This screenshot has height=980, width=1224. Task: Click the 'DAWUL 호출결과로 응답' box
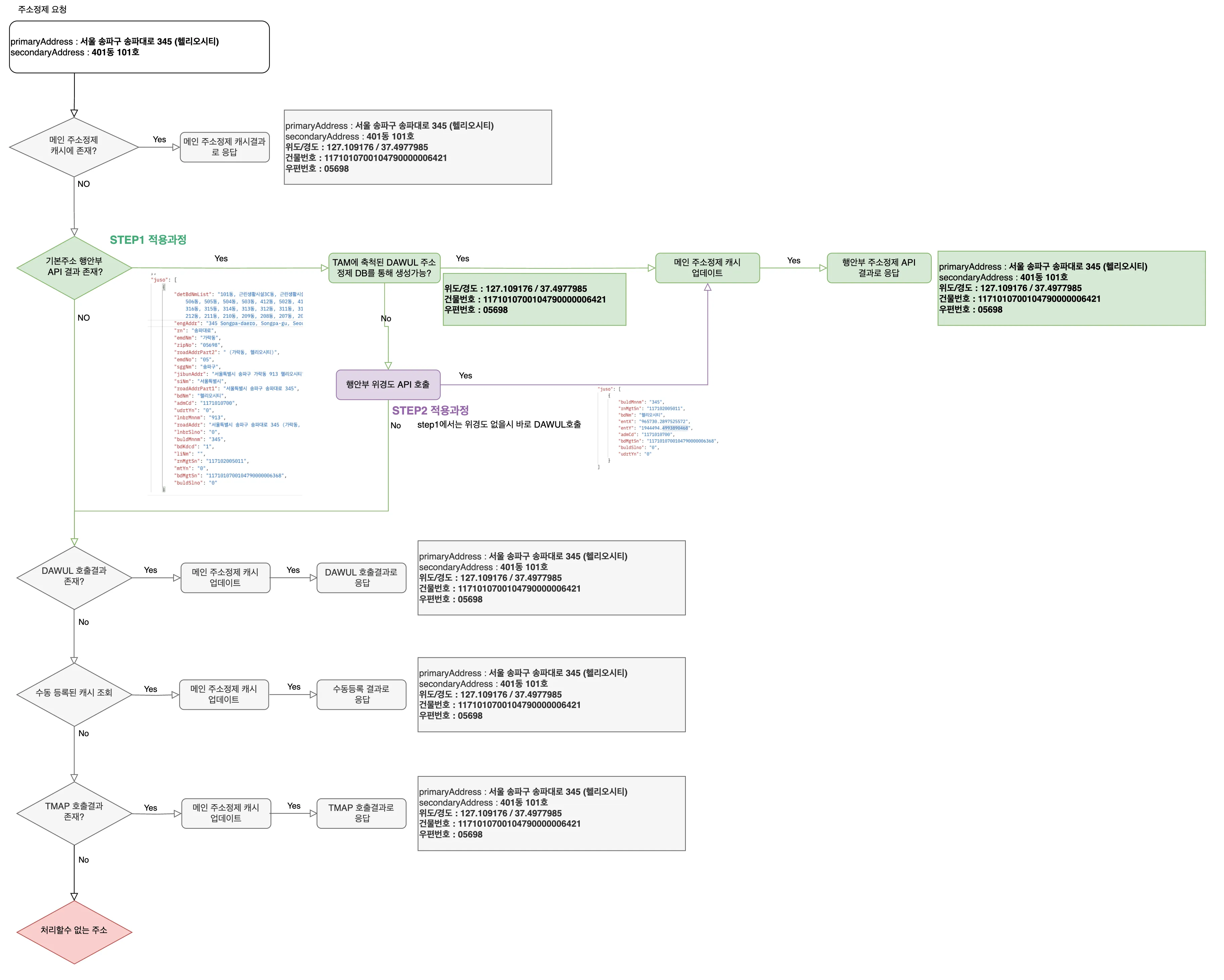pyautogui.click(x=361, y=578)
